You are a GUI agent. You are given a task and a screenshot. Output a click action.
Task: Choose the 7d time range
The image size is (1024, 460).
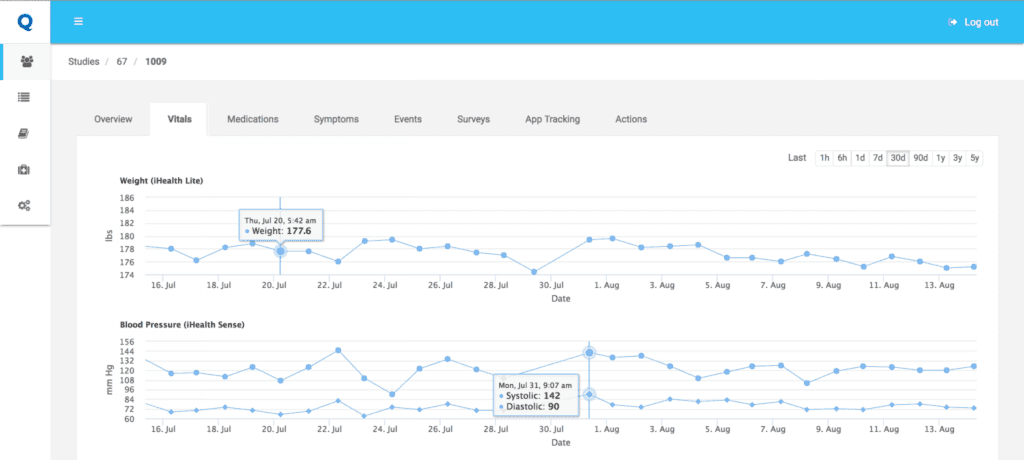(x=878, y=158)
